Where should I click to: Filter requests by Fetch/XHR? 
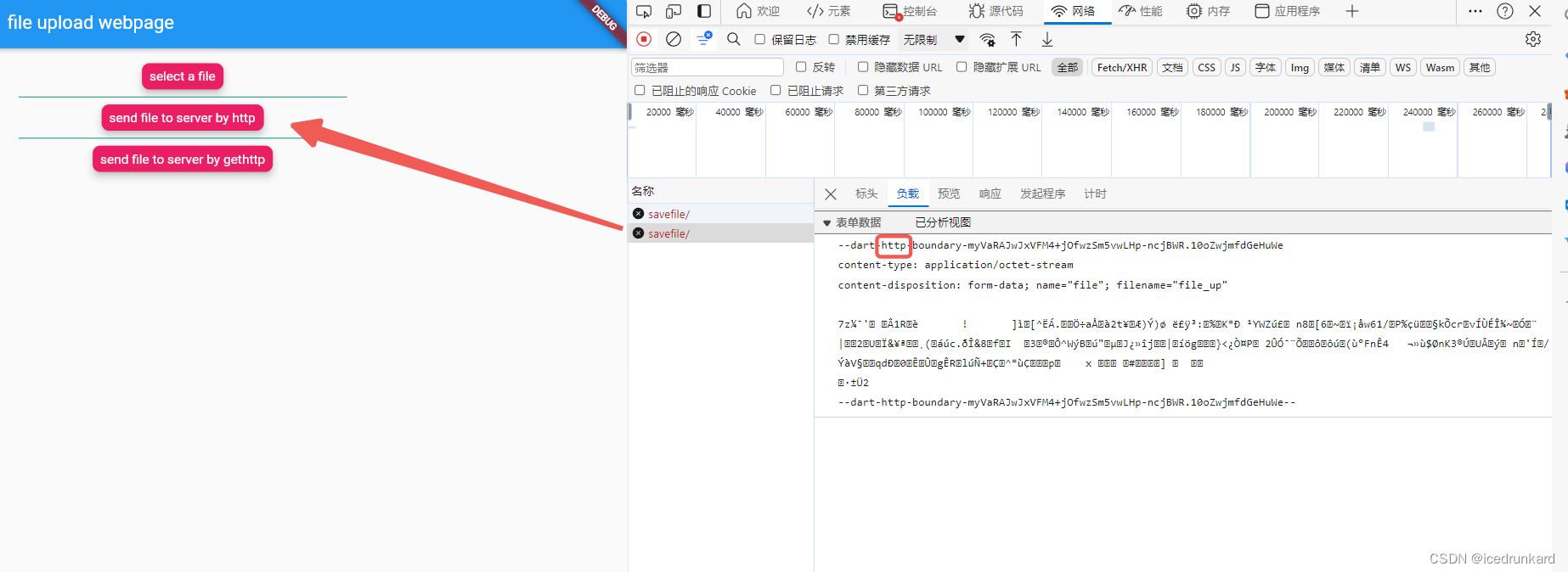coord(1122,67)
